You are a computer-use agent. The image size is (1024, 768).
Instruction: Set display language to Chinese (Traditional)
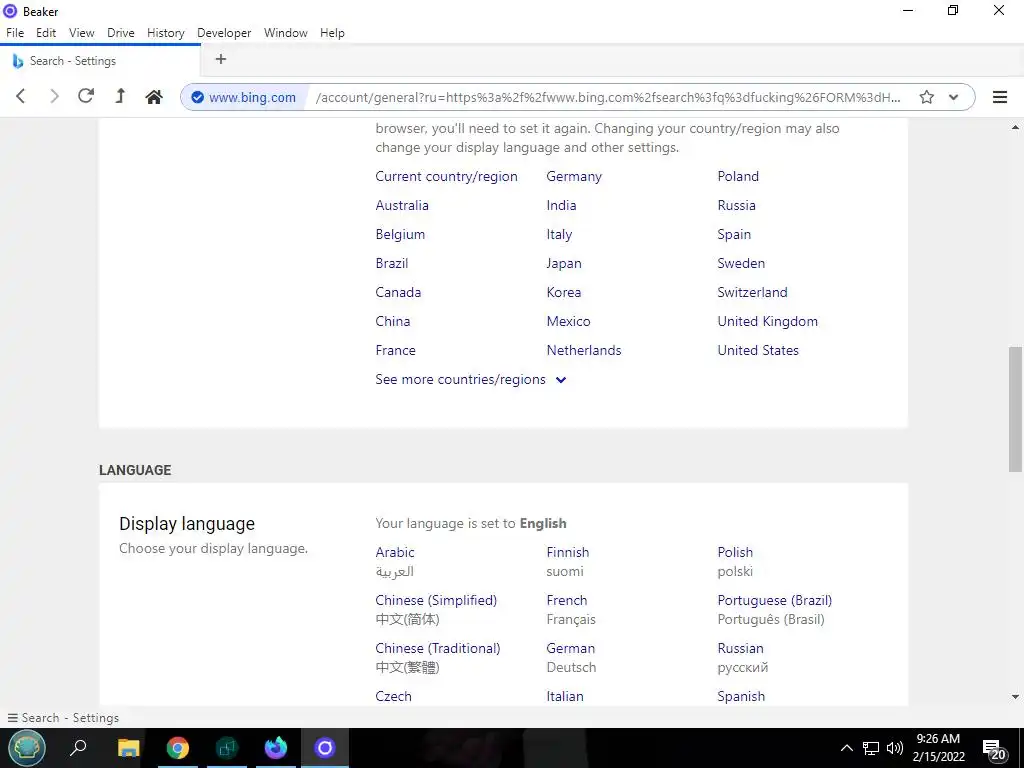[x=438, y=648]
